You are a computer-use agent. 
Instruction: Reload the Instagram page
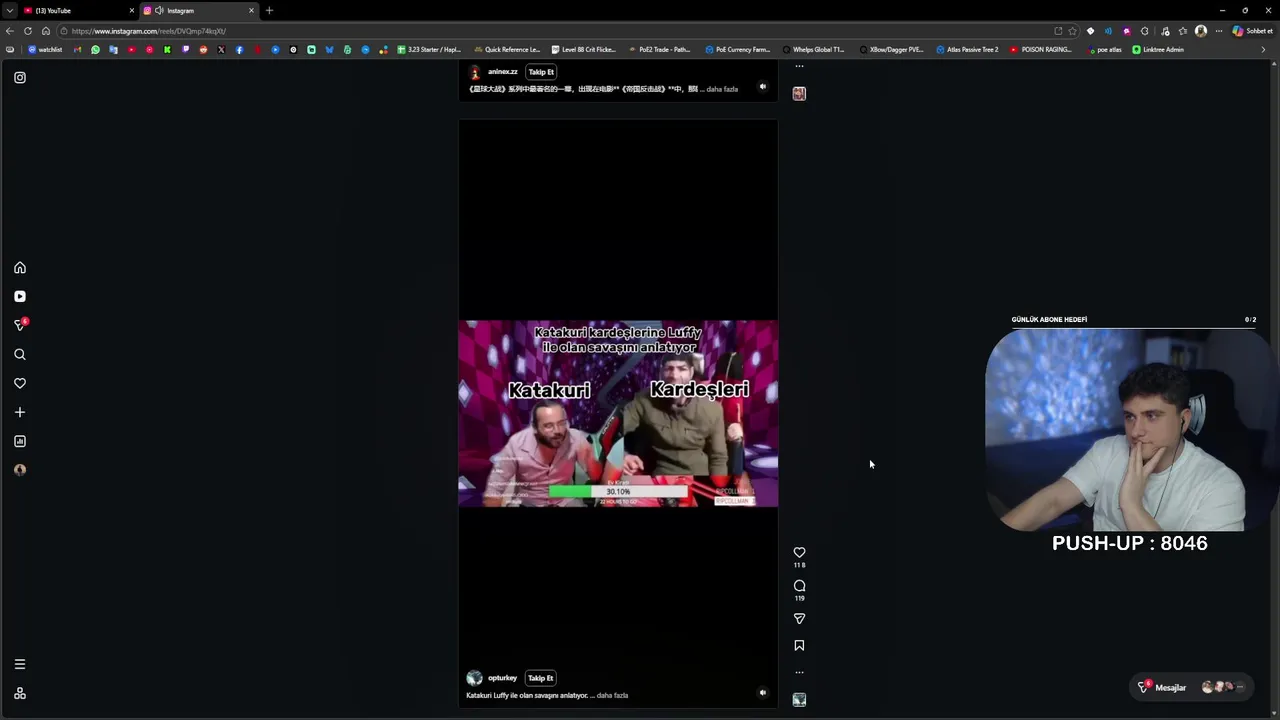[x=28, y=31]
